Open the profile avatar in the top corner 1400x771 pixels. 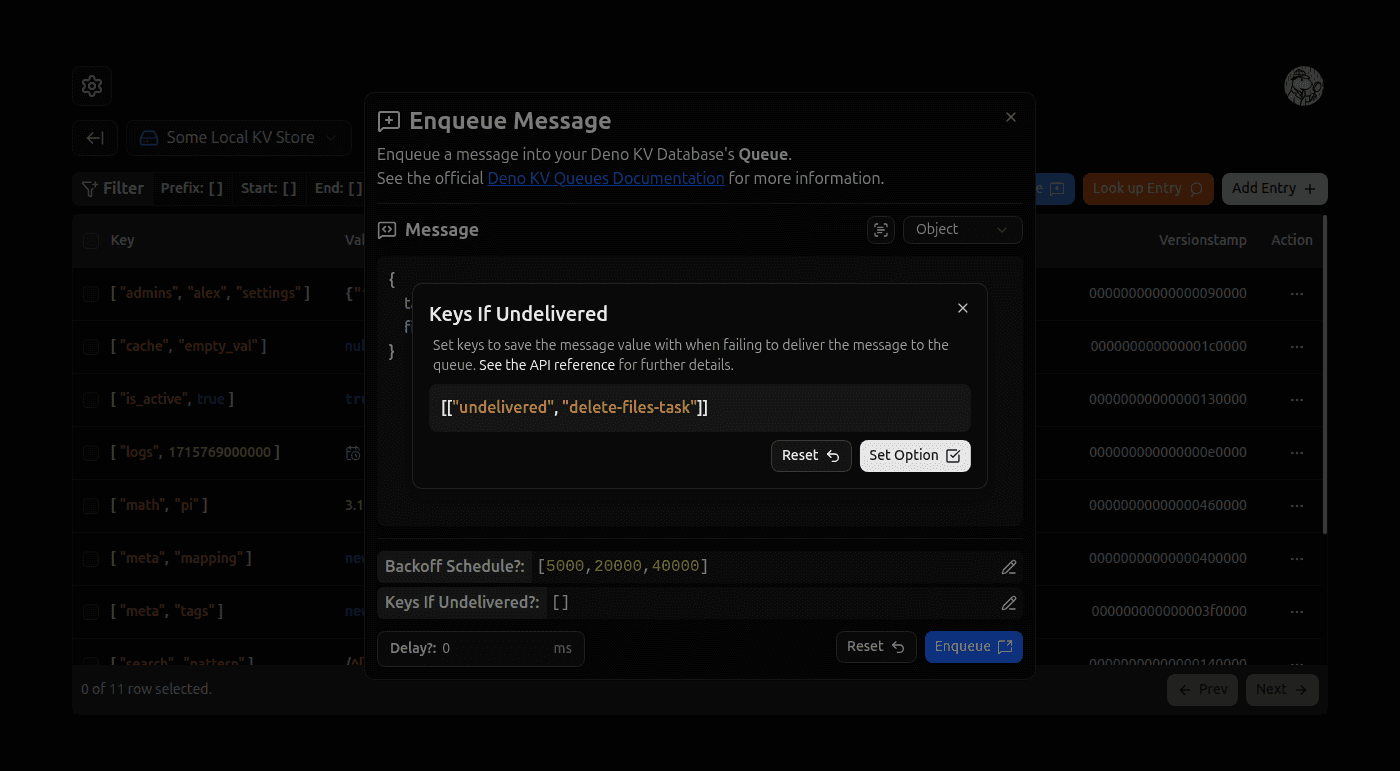[1304, 86]
